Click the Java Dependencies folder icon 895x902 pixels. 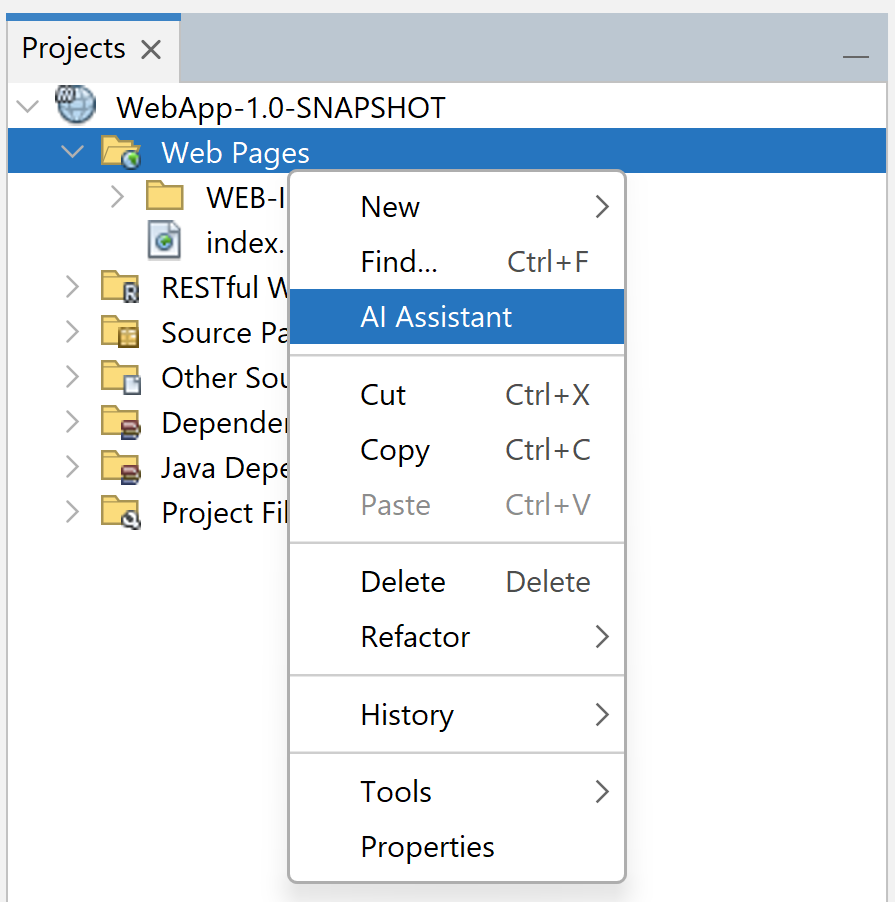[120, 467]
